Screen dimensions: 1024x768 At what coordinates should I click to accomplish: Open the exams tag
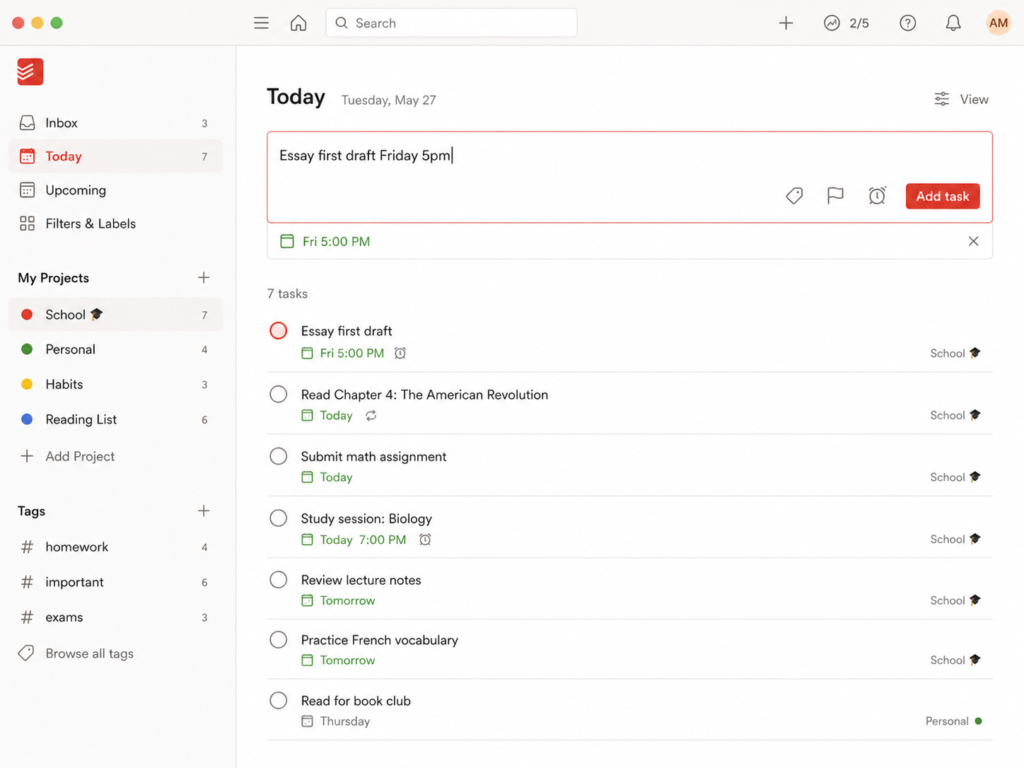point(116,617)
